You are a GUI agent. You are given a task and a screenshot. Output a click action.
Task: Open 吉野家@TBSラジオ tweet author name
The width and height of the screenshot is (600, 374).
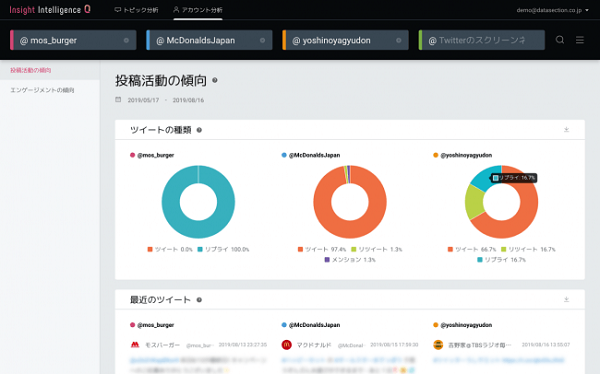click(480, 345)
